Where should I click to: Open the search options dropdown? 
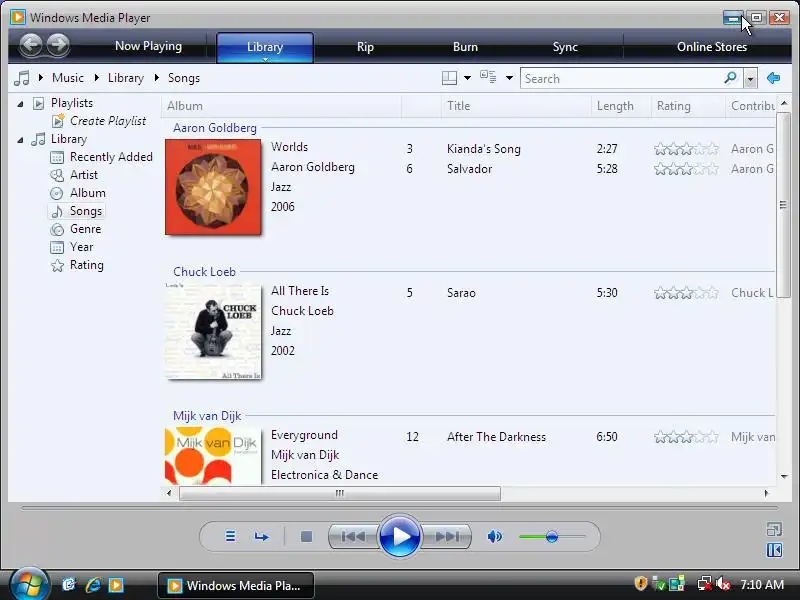pos(750,79)
